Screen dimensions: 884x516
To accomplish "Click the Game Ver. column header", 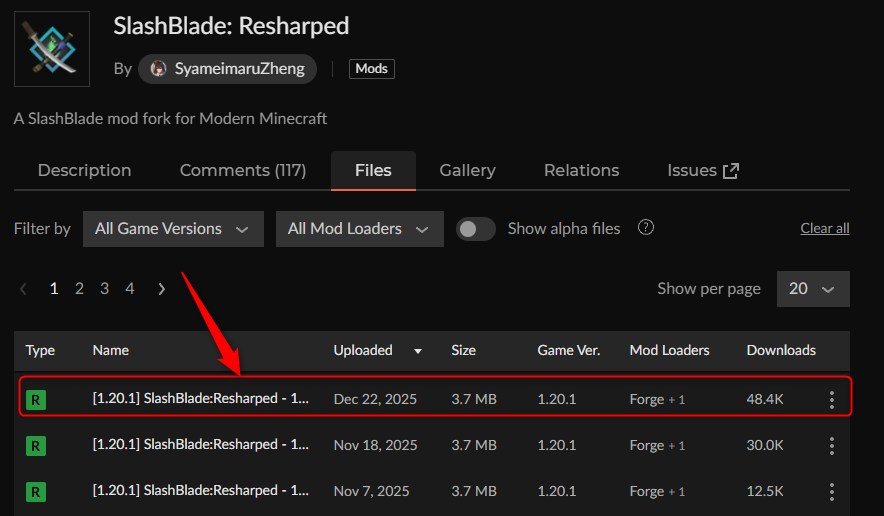I will point(569,350).
